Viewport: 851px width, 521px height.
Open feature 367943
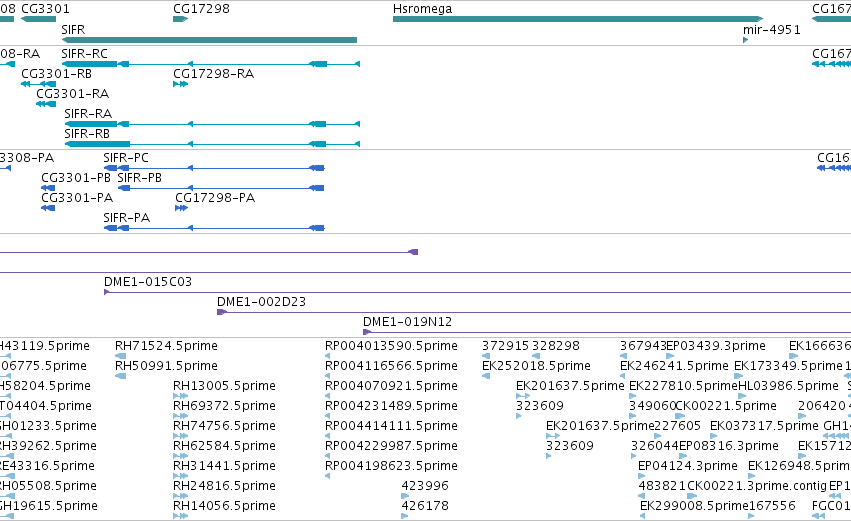point(643,346)
